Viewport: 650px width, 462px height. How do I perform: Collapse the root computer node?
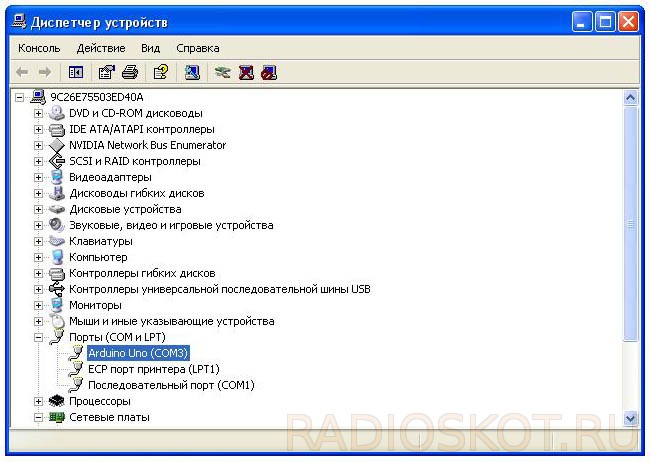pos(19,97)
